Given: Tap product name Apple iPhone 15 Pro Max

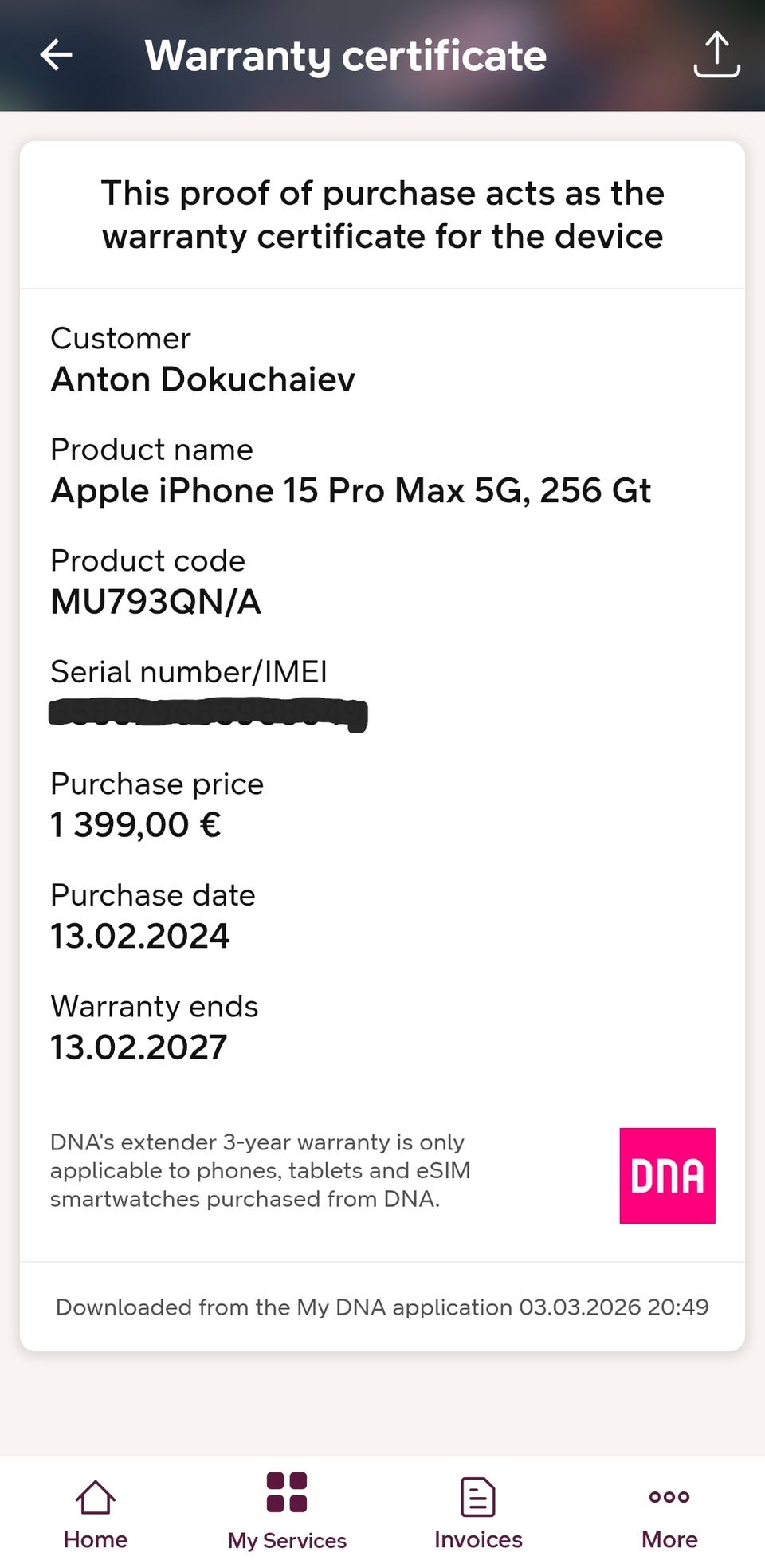Looking at the screenshot, I should click(351, 490).
